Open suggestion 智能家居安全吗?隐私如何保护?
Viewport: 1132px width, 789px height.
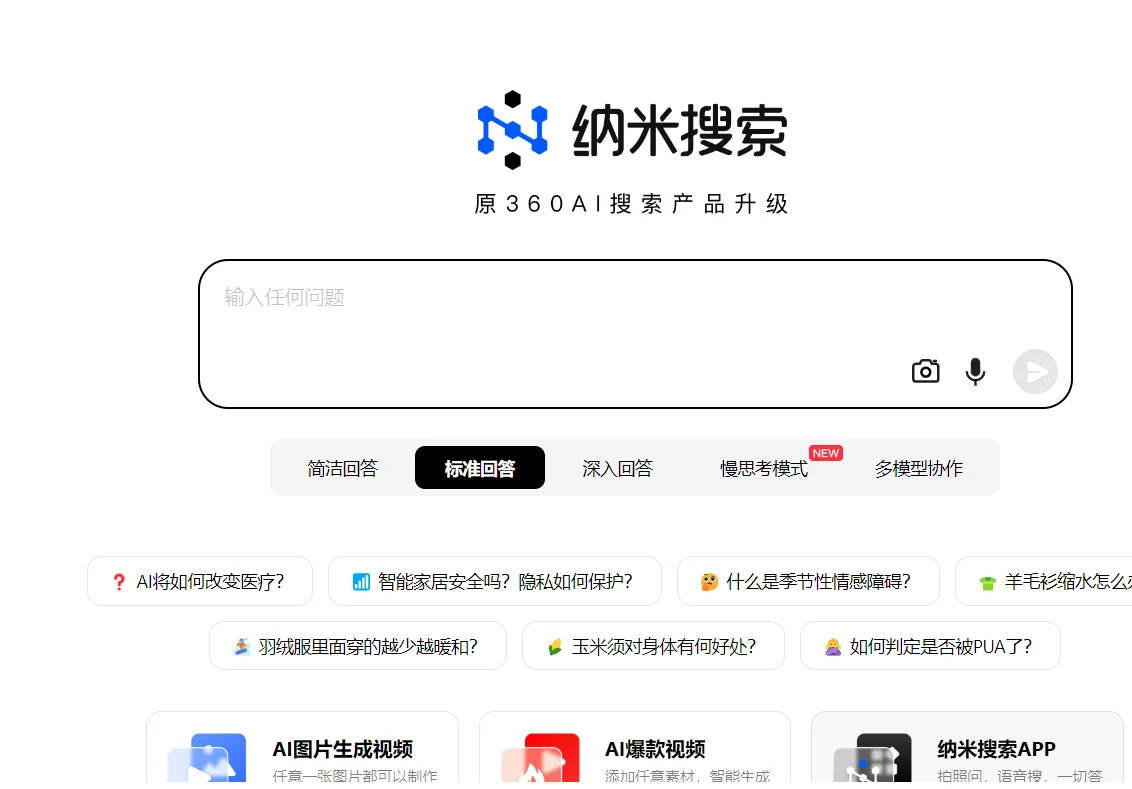pos(495,581)
